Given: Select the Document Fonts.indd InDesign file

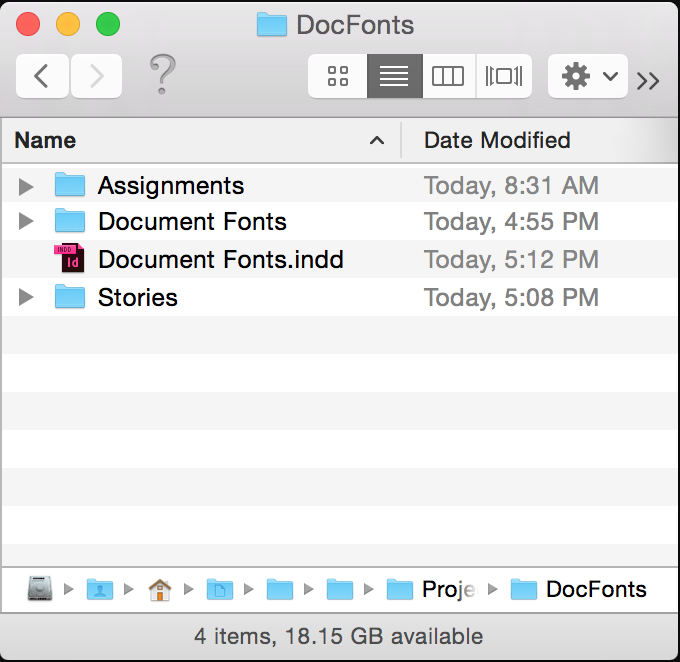Looking at the screenshot, I should click(x=220, y=260).
